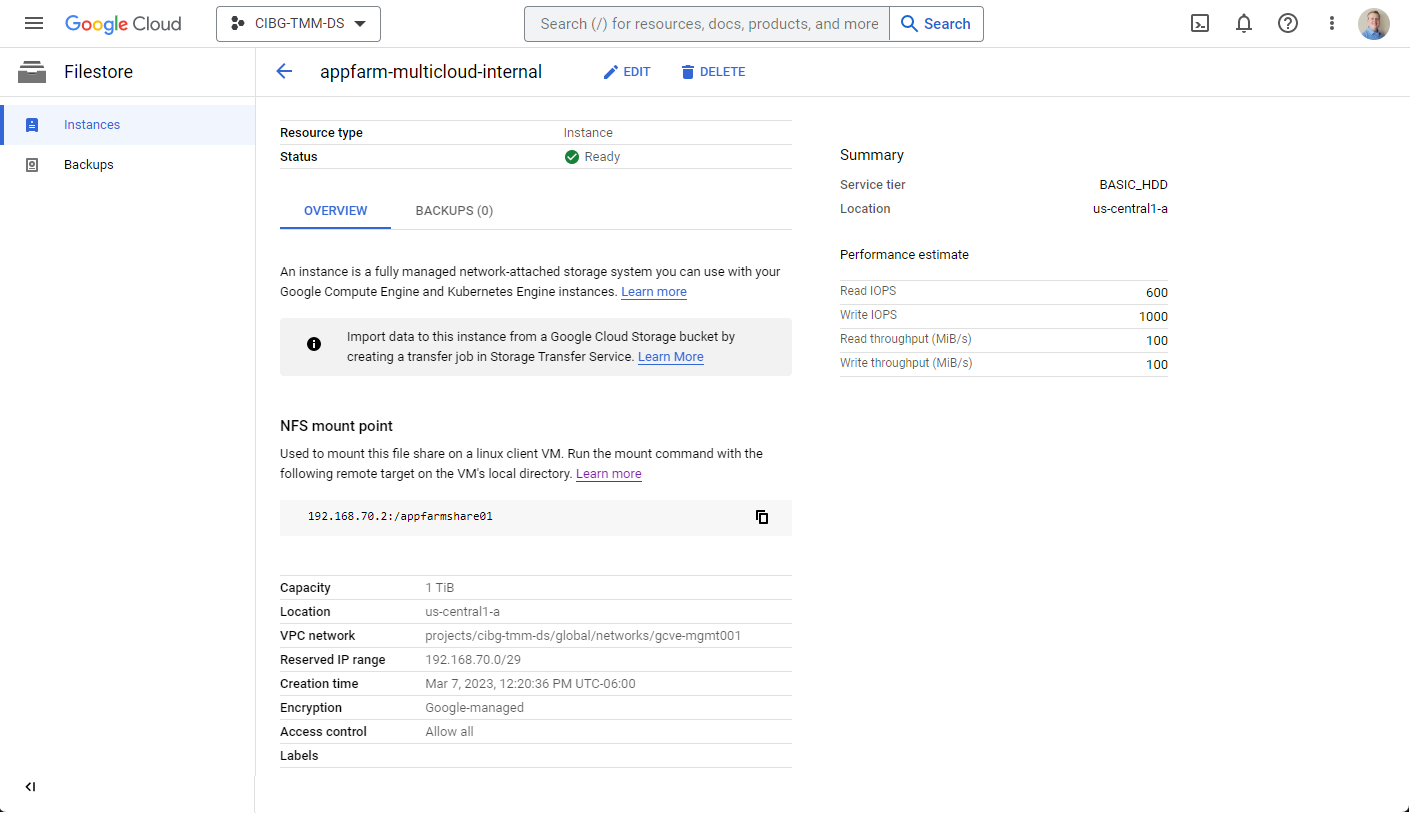This screenshot has height=813, width=1411.
Task: Click the Access control value Allow all
Action: 449,732
